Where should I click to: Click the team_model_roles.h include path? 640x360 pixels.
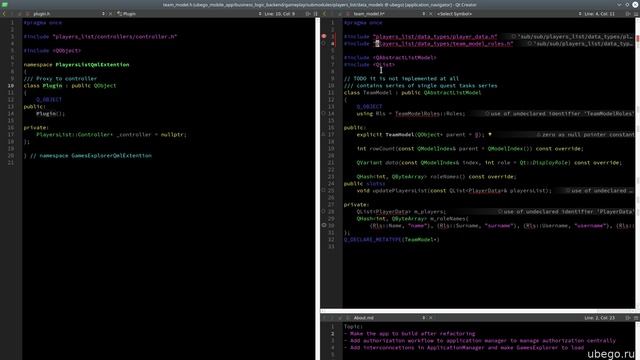point(443,43)
